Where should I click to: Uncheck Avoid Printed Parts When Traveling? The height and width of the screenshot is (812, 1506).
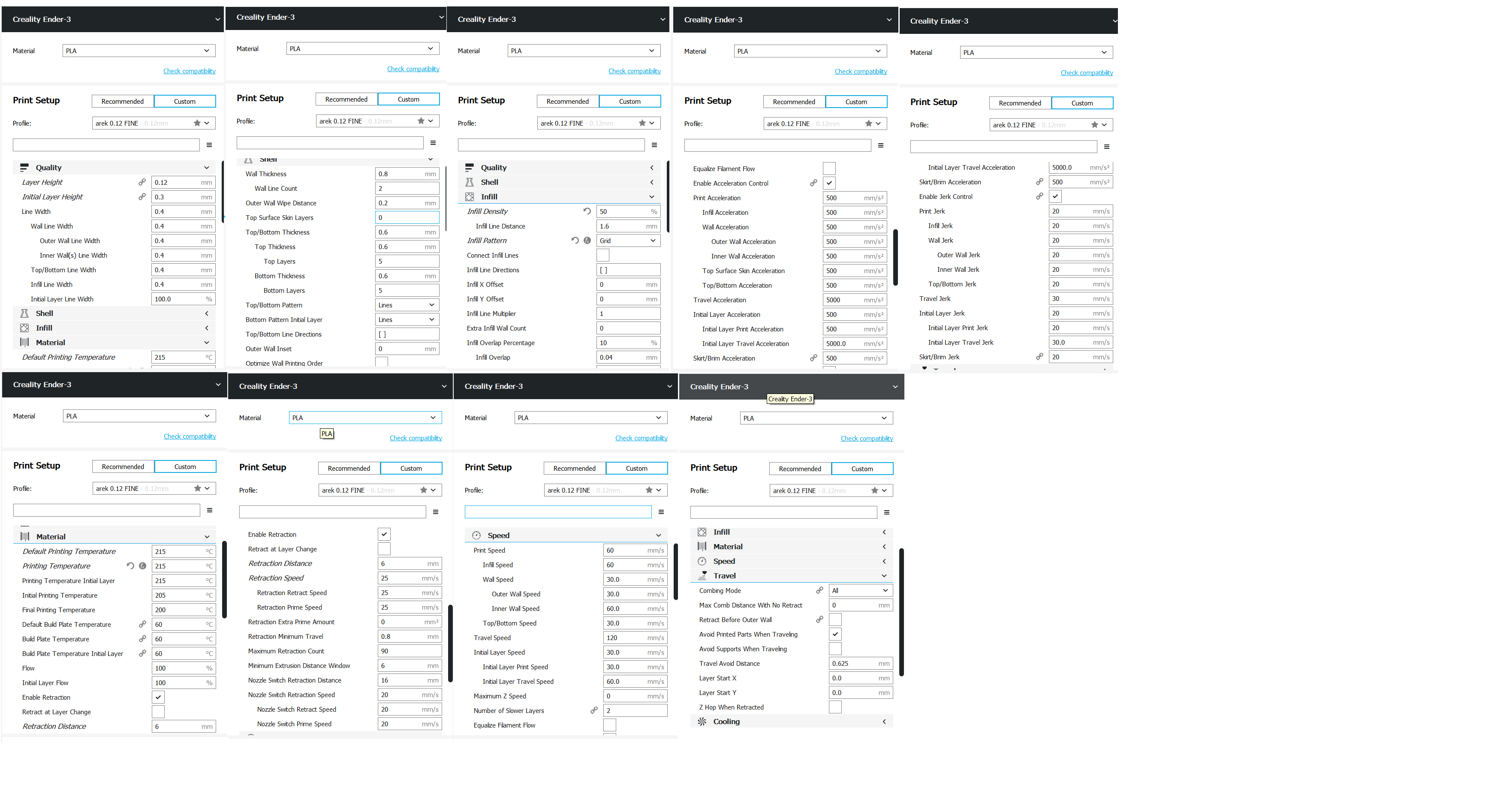835,634
